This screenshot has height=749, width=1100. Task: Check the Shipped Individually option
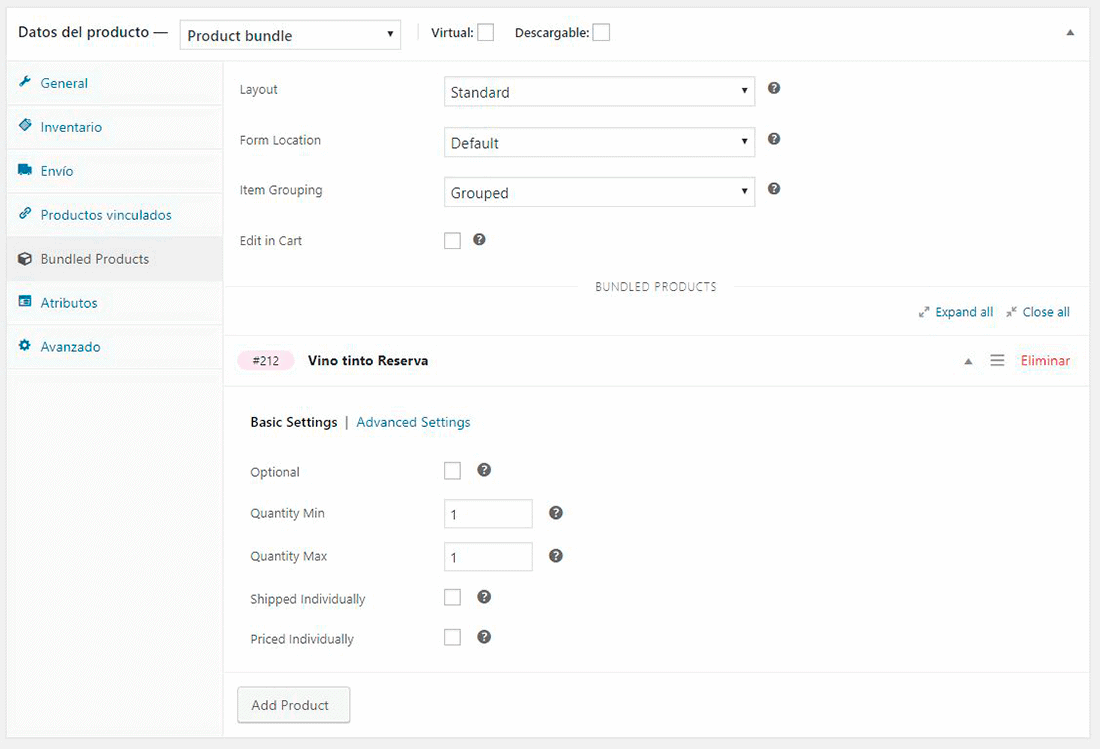(x=452, y=598)
